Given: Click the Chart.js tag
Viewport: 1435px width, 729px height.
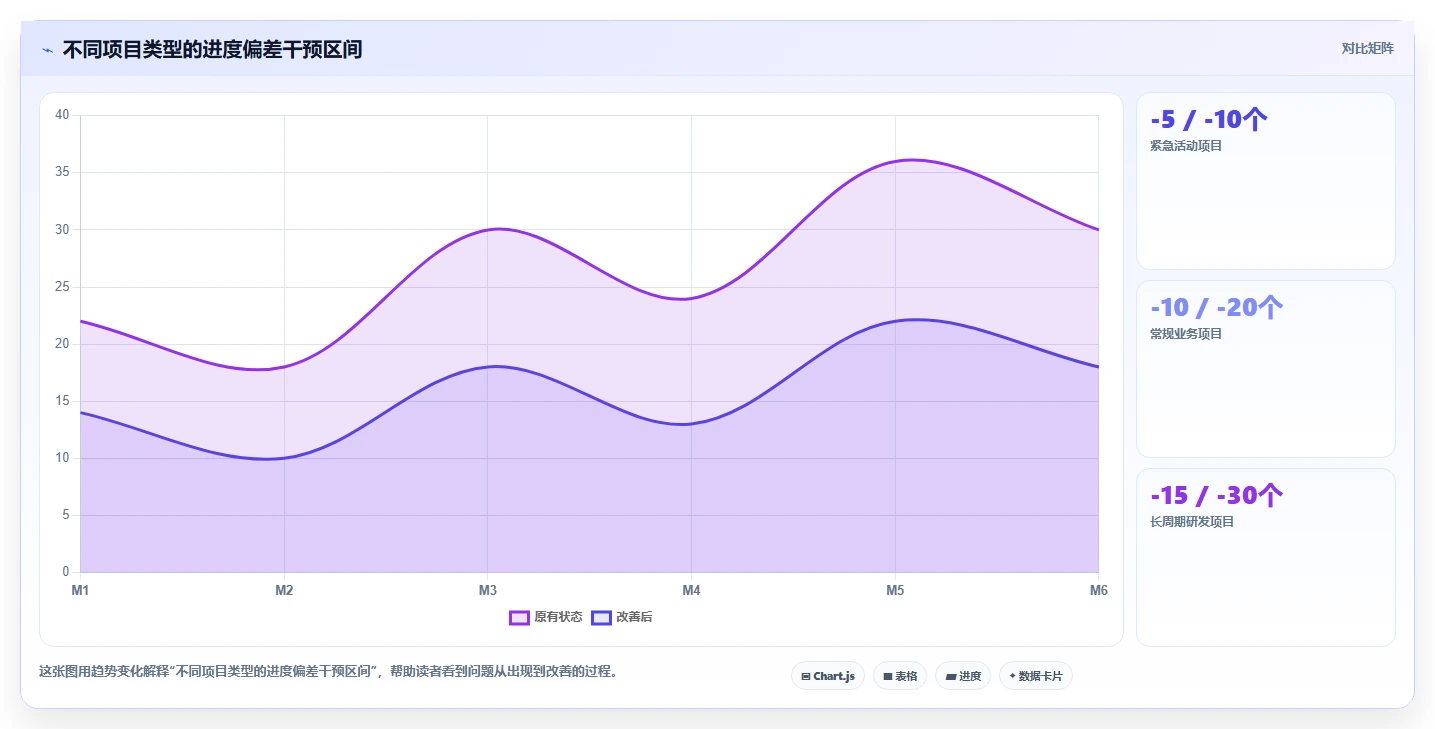Looking at the screenshot, I should point(827,676).
